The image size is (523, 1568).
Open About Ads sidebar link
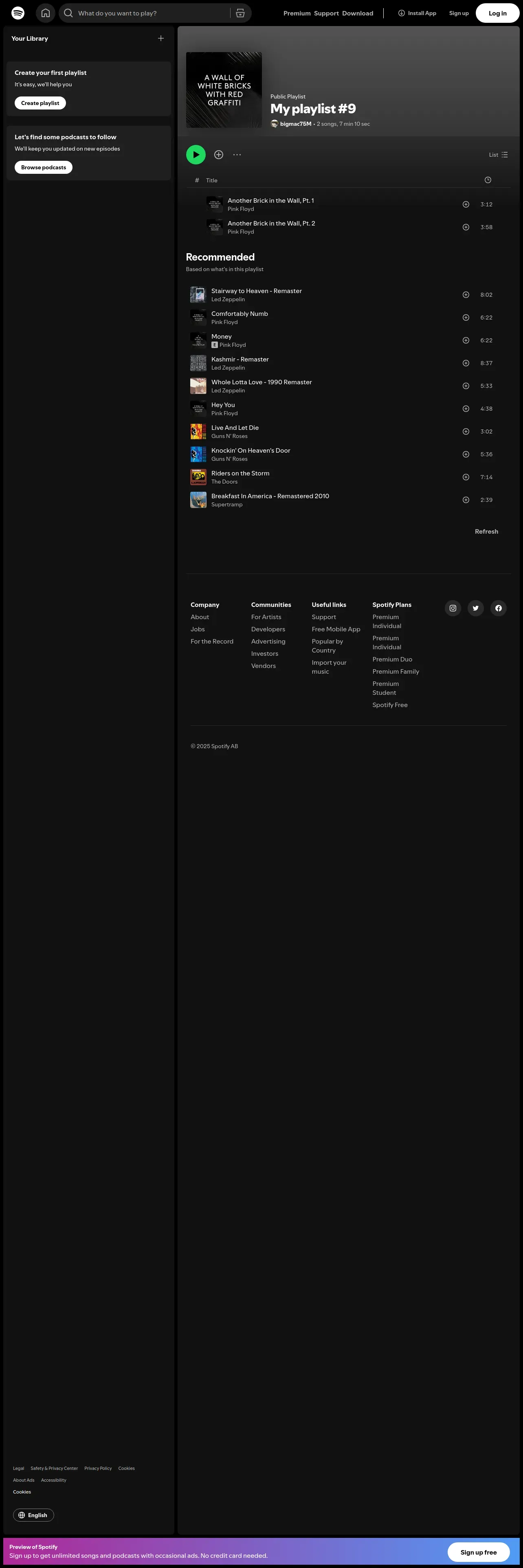(24, 1480)
